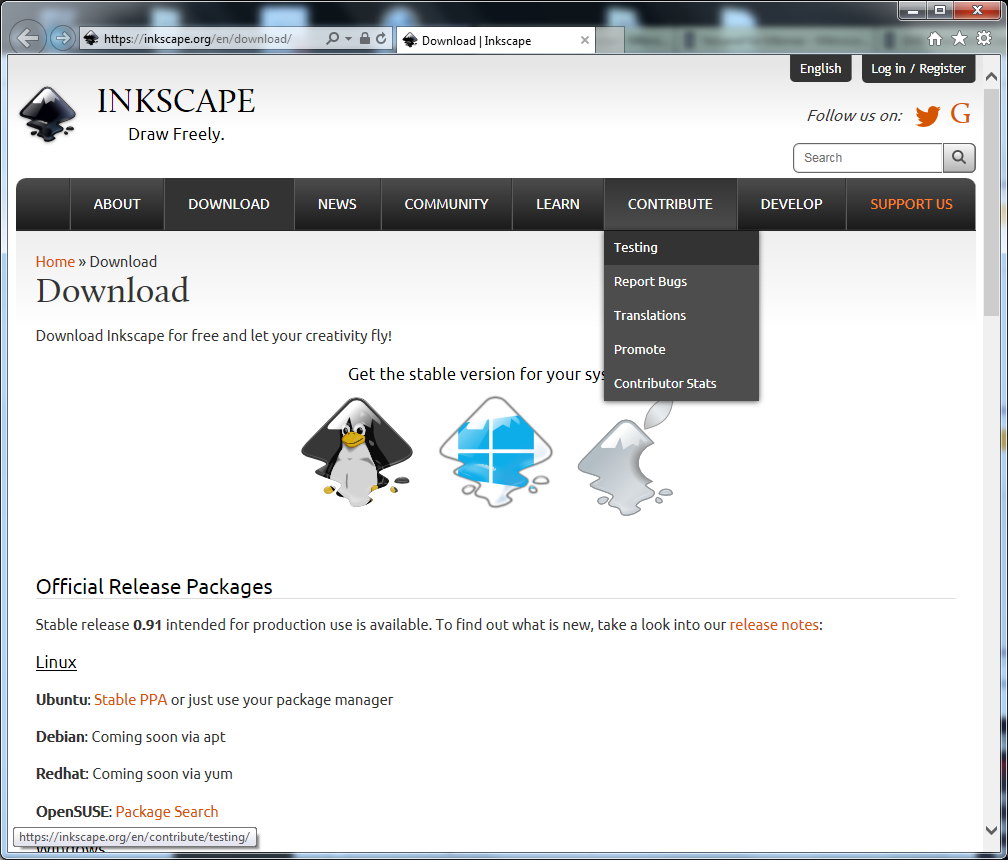Select Promote from Contribute dropdown

click(x=681, y=350)
